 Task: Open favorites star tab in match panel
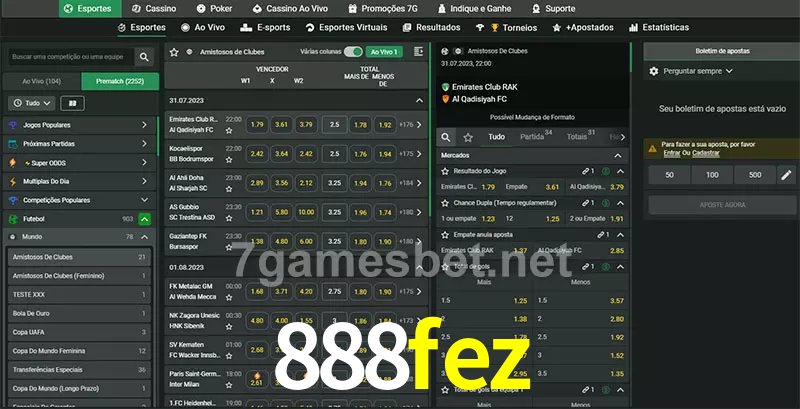click(x=468, y=137)
